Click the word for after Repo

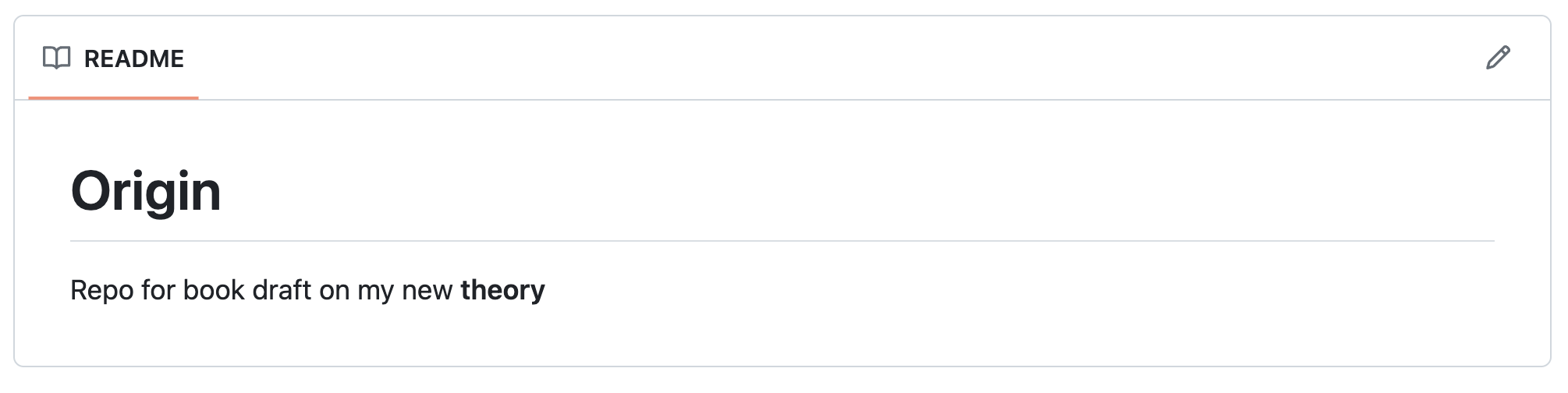pos(158,290)
